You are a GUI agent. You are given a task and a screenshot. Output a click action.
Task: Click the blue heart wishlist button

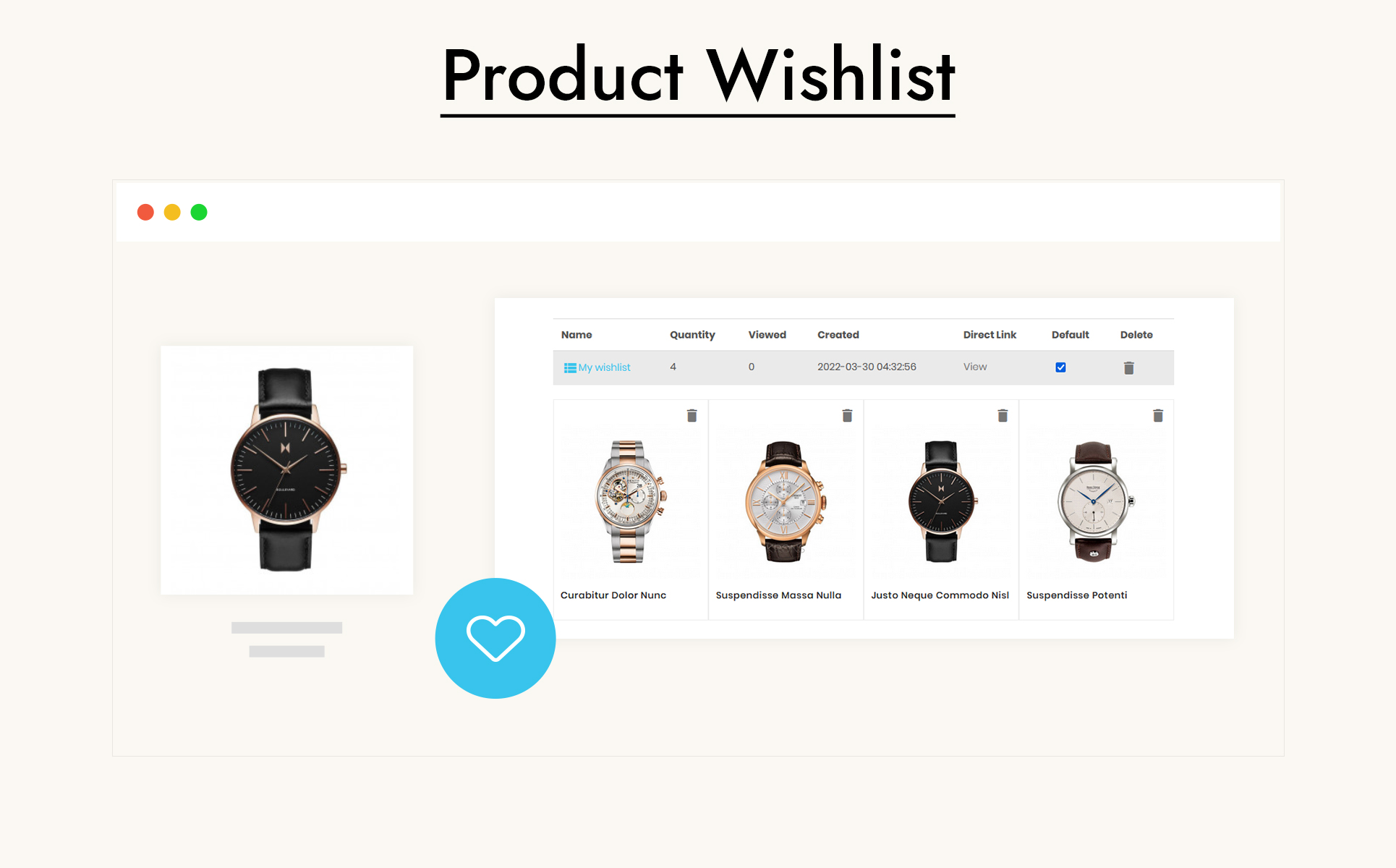pyautogui.click(x=495, y=638)
